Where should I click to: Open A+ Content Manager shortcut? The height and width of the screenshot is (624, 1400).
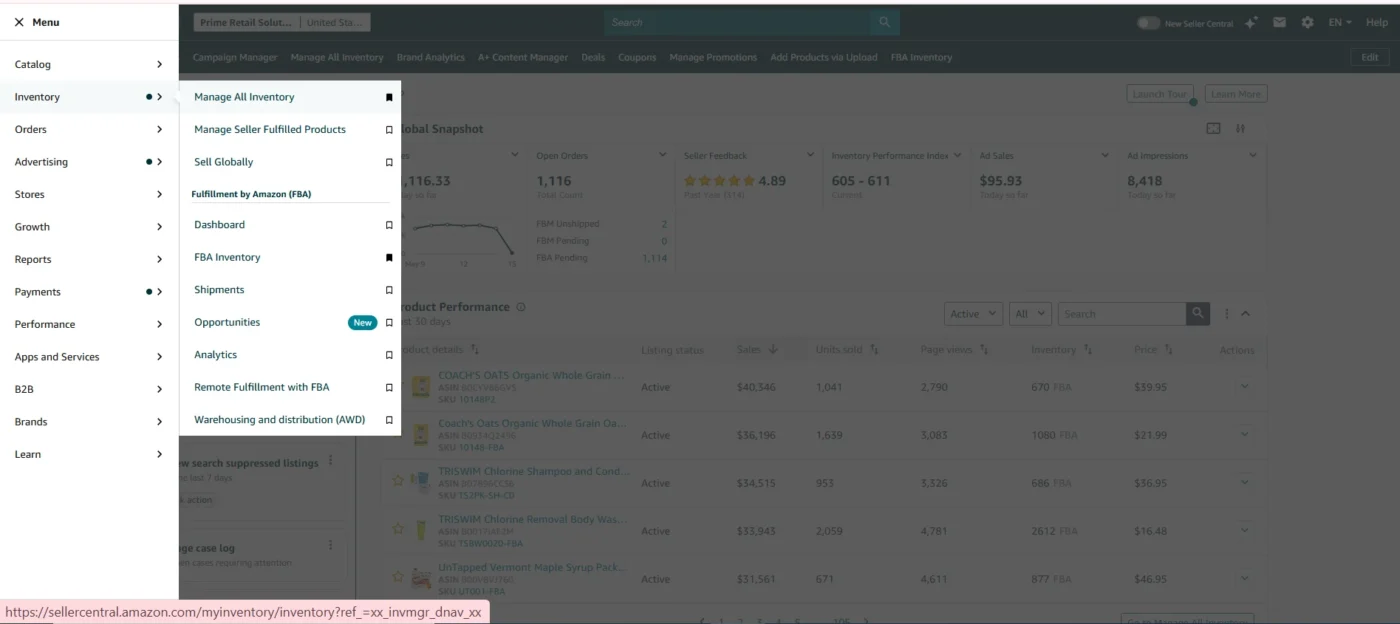pyautogui.click(x=523, y=57)
